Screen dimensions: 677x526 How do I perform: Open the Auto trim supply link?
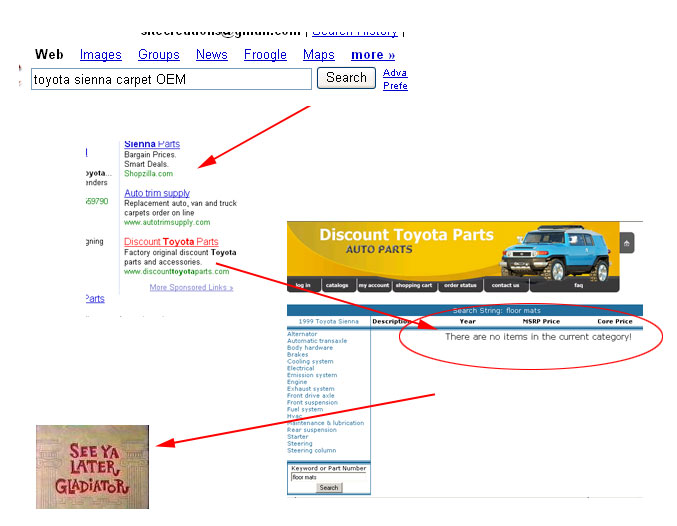(x=157, y=193)
